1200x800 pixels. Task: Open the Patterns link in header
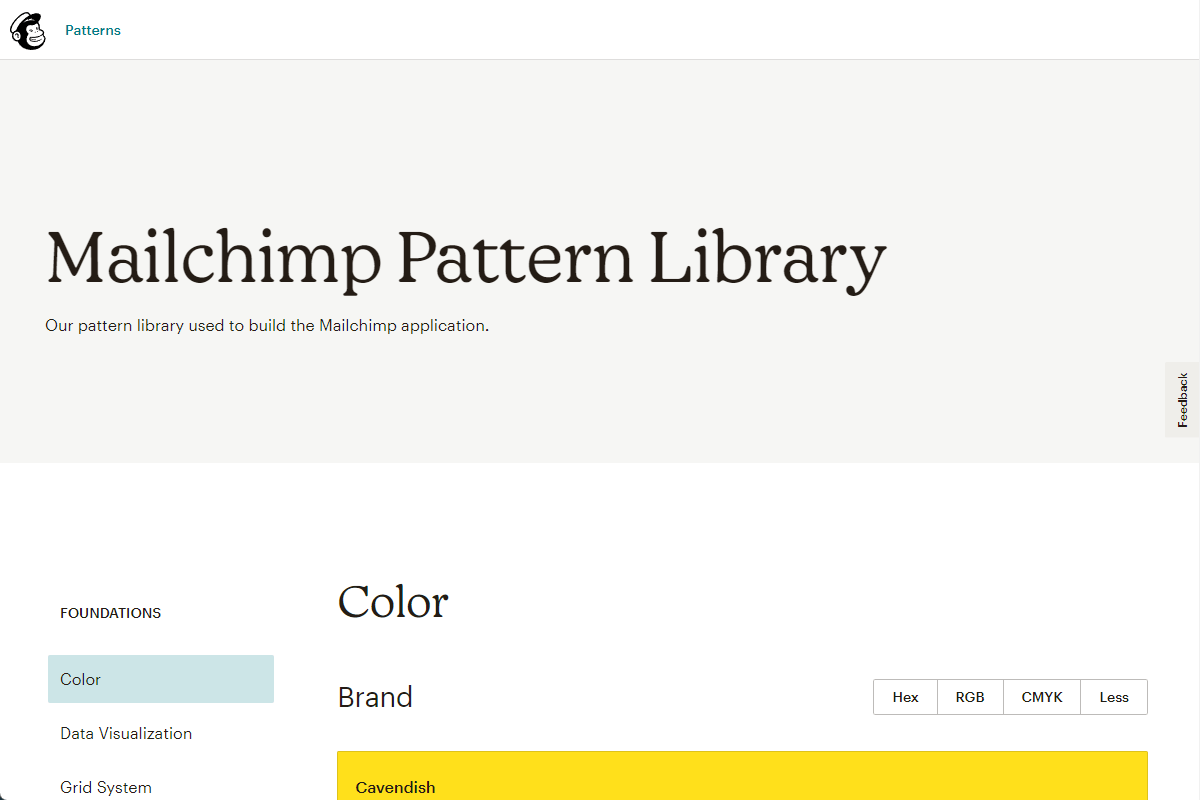click(93, 30)
